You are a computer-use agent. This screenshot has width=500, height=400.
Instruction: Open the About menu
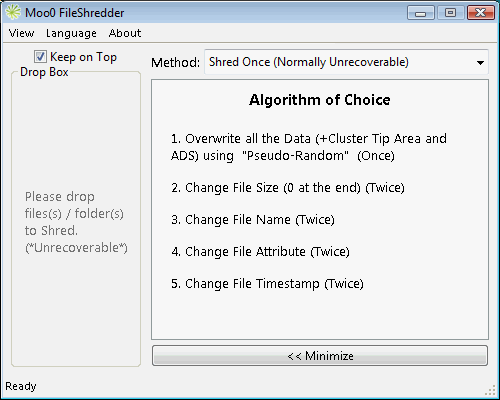[125, 33]
